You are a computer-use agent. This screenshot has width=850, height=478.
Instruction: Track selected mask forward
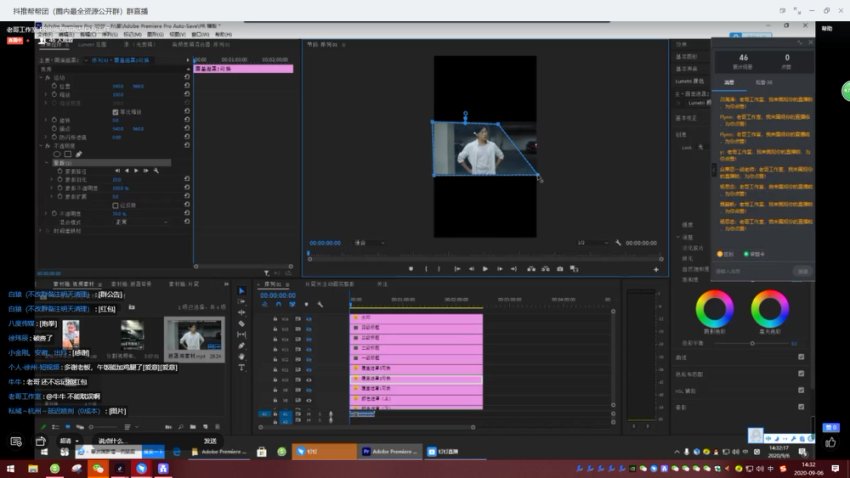136,171
